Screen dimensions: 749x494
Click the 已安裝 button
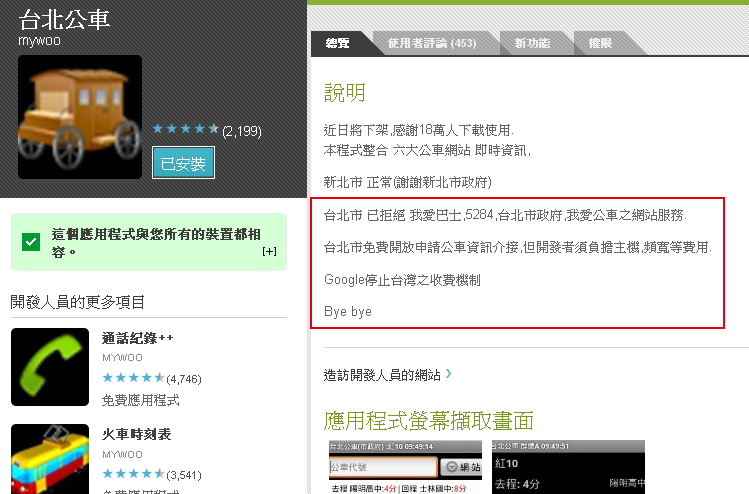coord(183,163)
